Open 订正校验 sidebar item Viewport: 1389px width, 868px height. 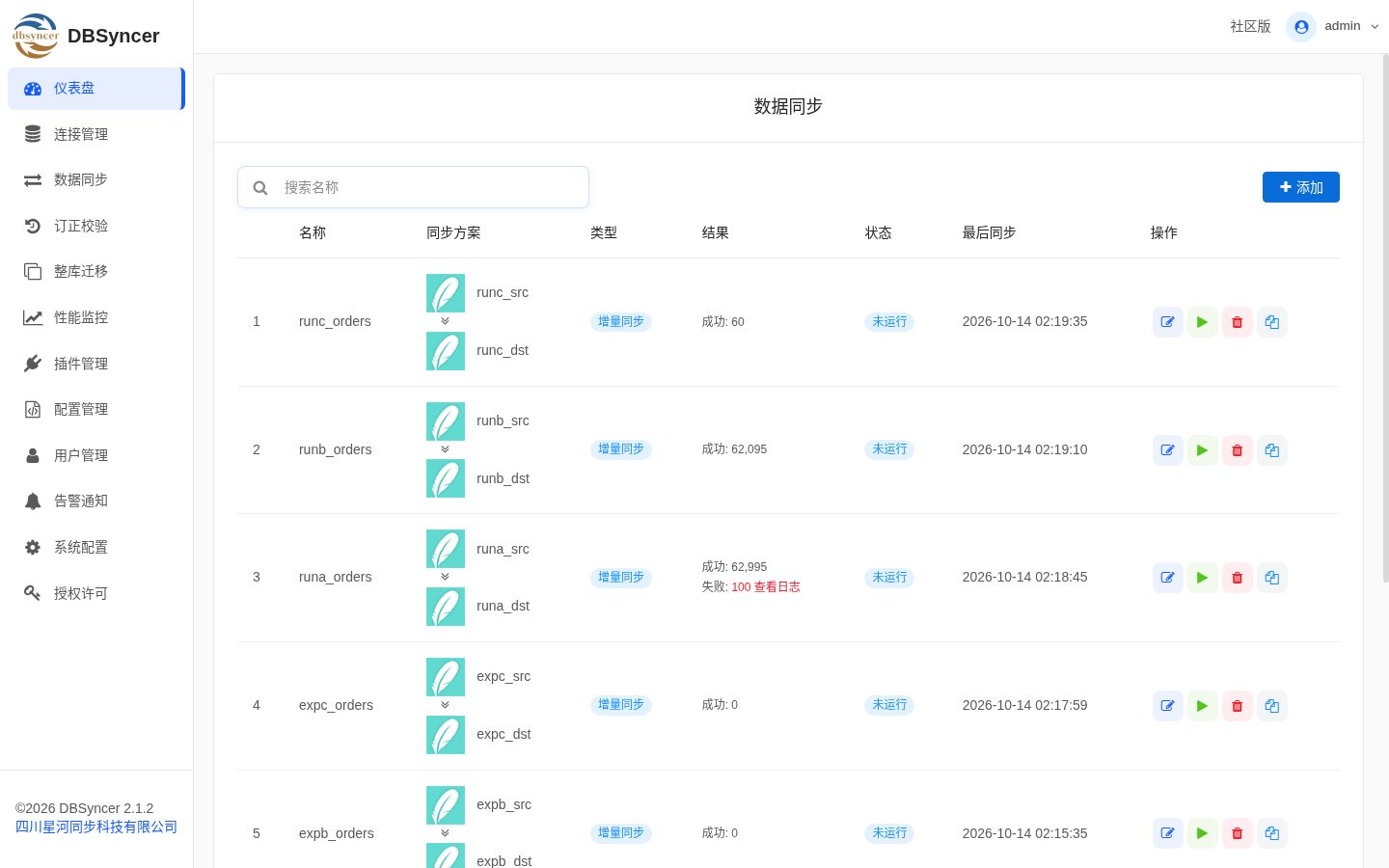(x=95, y=226)
